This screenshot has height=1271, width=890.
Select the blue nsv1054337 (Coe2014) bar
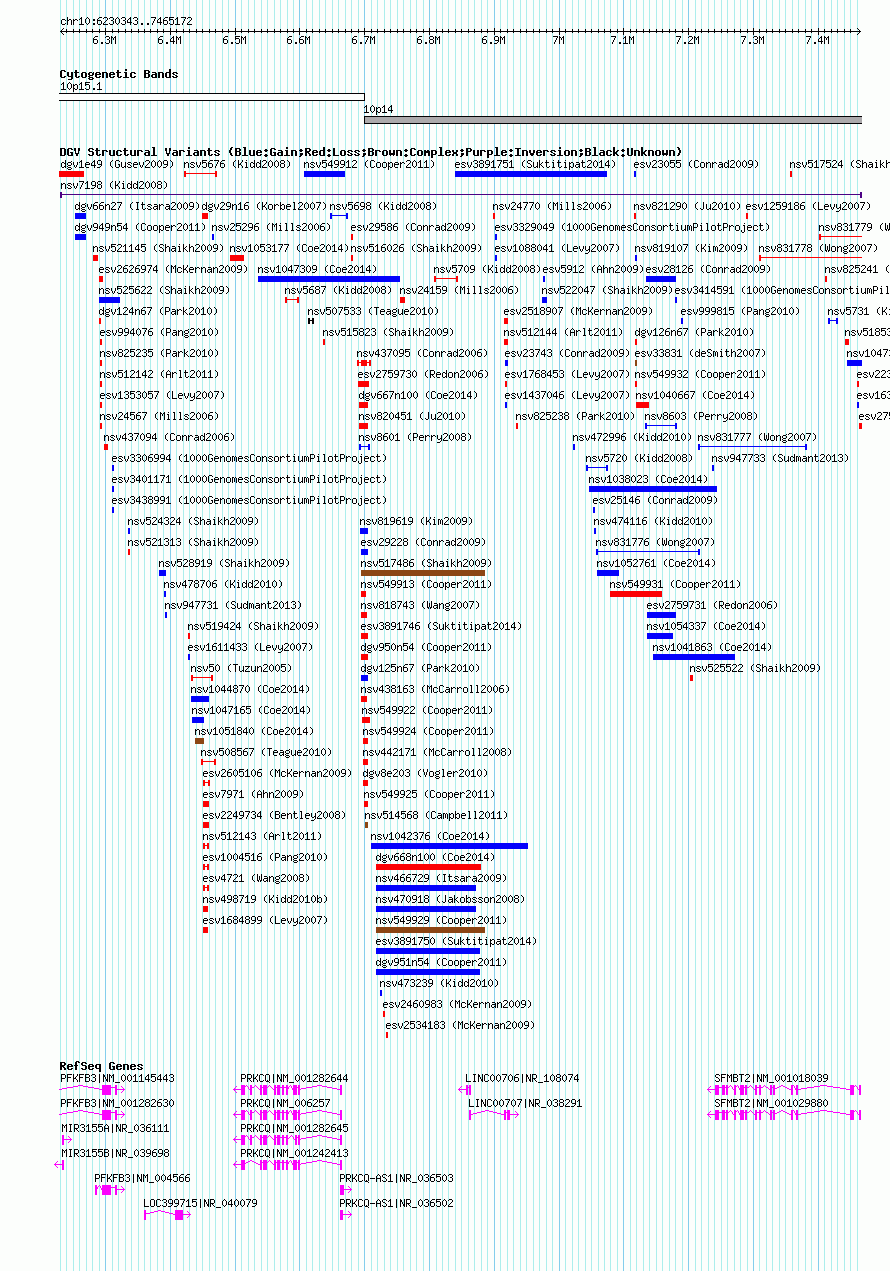pos(660,636)
